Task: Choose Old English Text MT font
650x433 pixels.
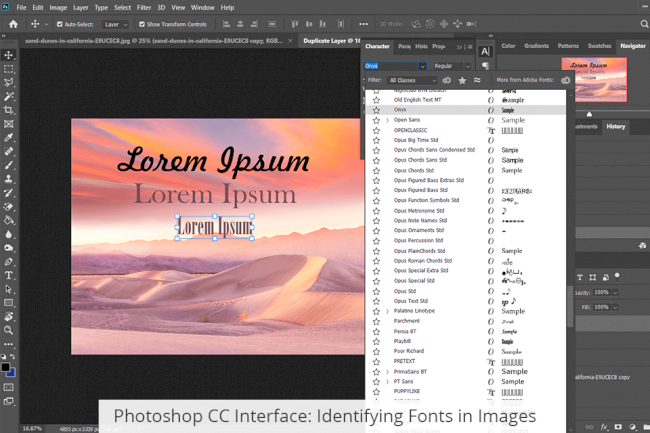Action: click(417, 100)
